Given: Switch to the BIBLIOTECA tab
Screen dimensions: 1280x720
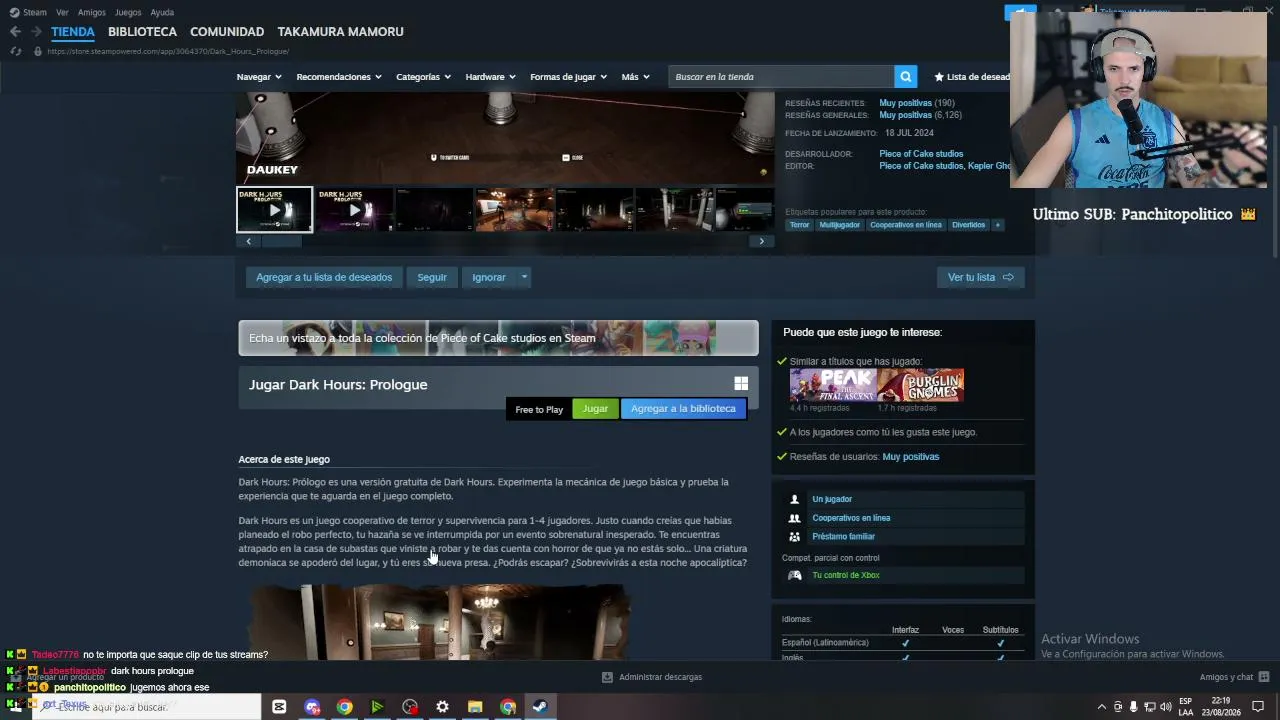Looking at the screenshot, I should click(142, 32).
